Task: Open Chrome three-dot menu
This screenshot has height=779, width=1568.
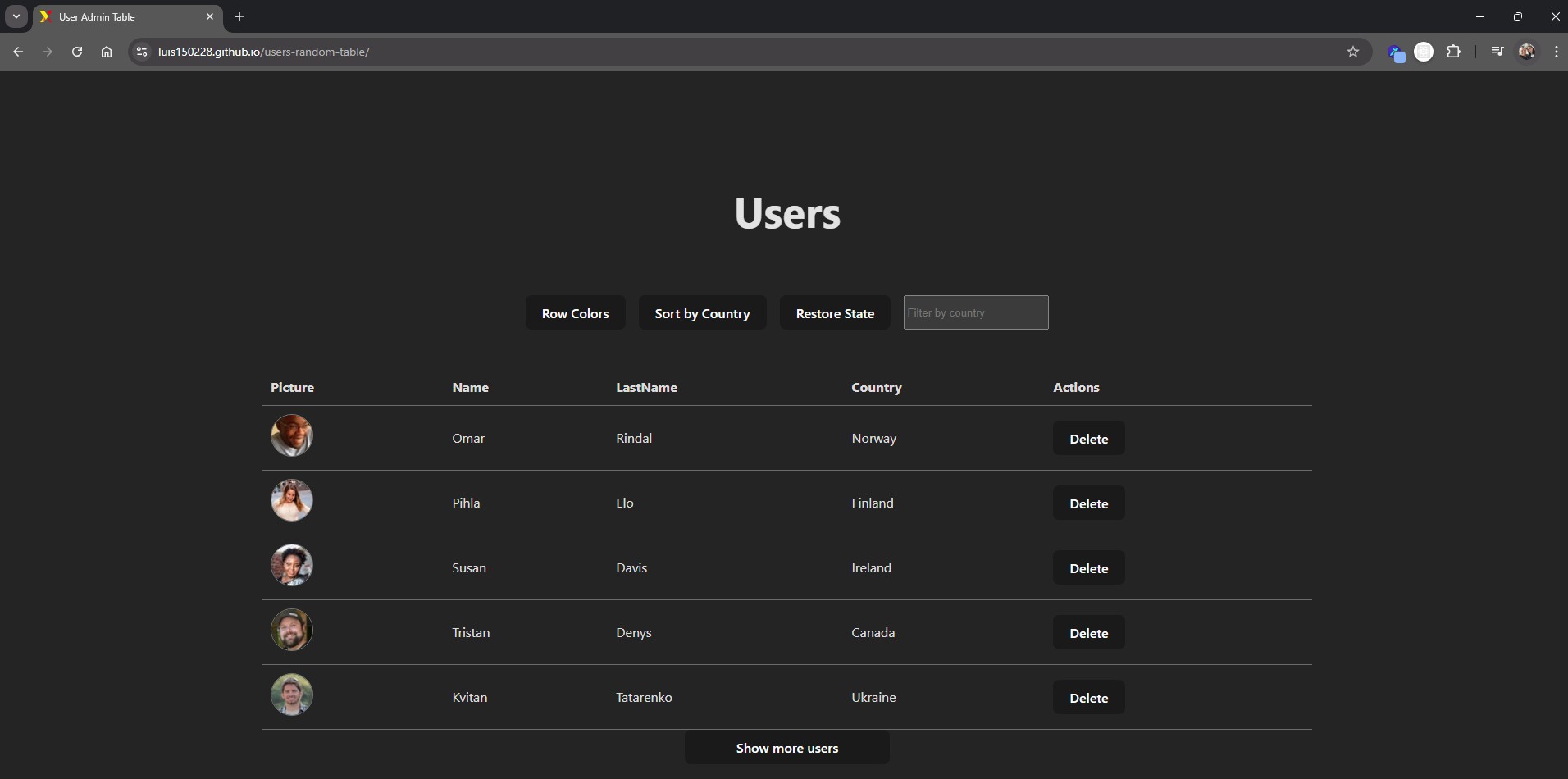Action: pos(1556,52)
